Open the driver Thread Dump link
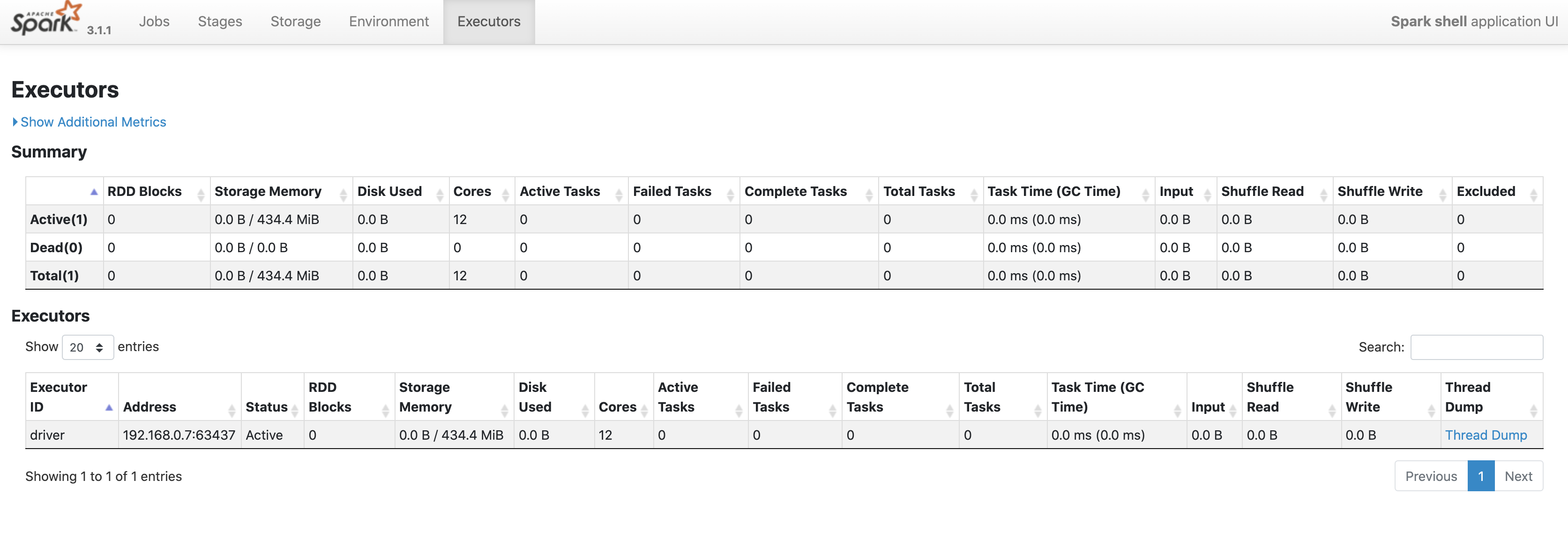 click(x=1486, y=435)
